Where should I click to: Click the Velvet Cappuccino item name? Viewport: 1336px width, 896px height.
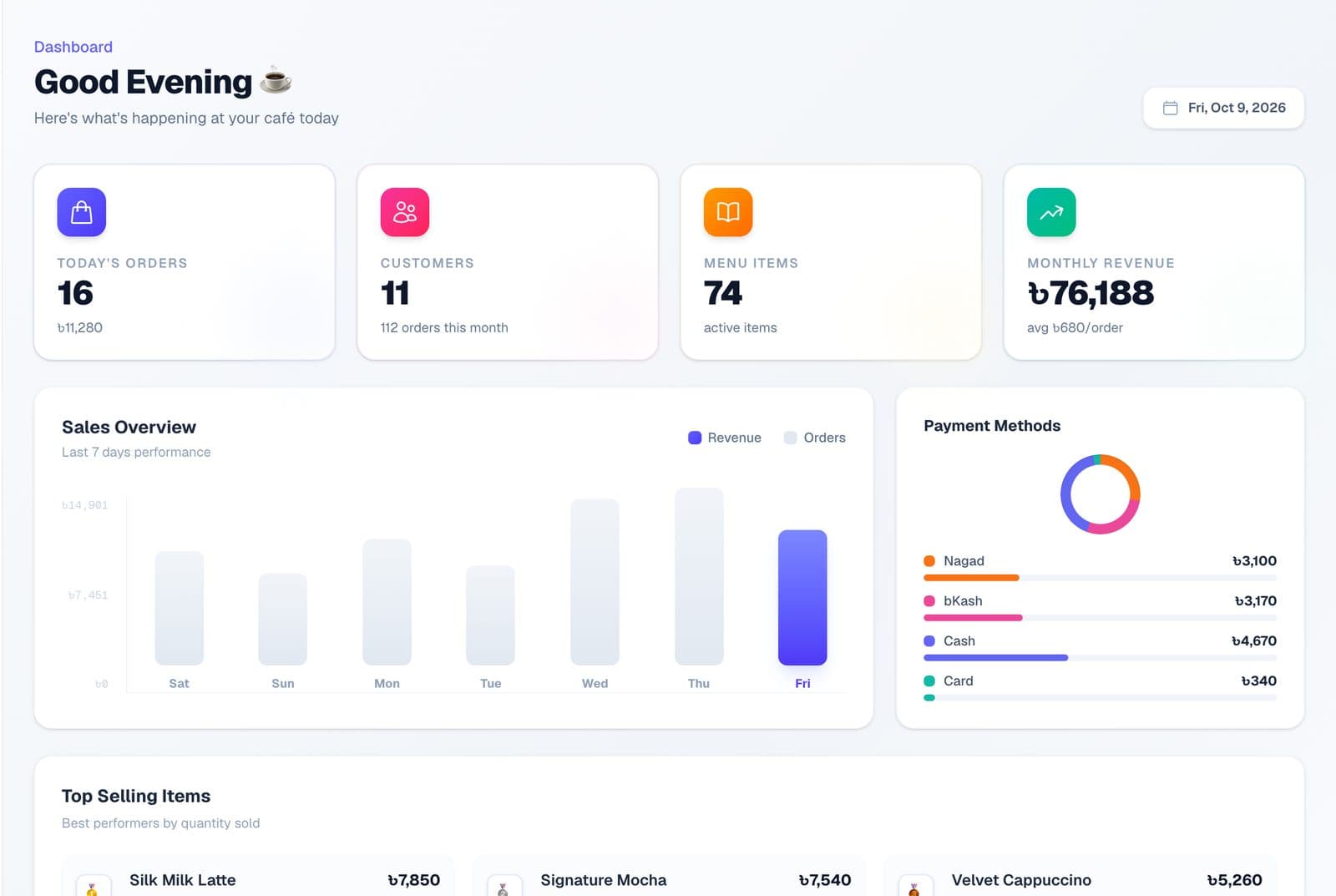tap(1021, 880)
